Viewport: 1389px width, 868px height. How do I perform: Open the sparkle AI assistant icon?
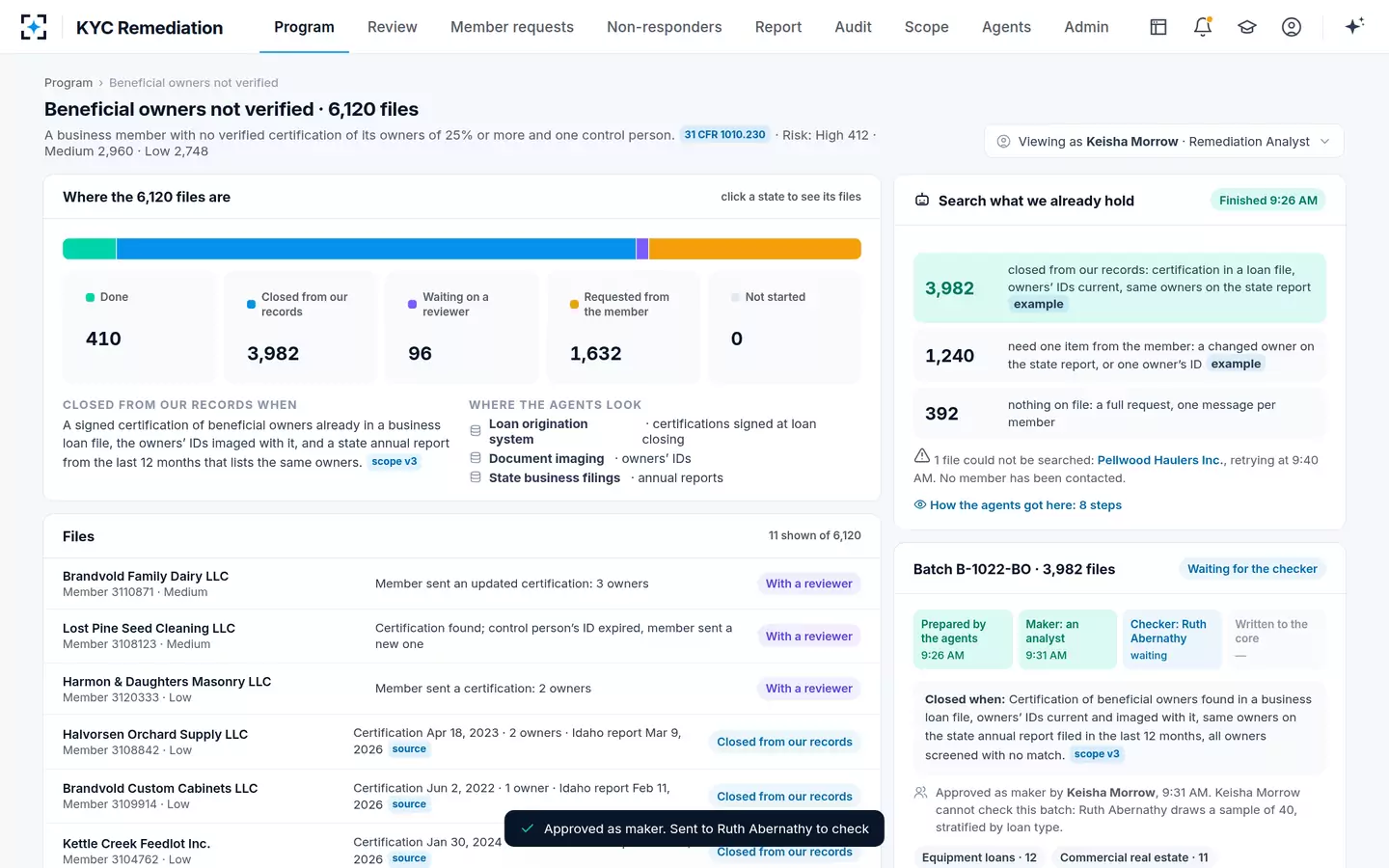tap(1354, 27)
